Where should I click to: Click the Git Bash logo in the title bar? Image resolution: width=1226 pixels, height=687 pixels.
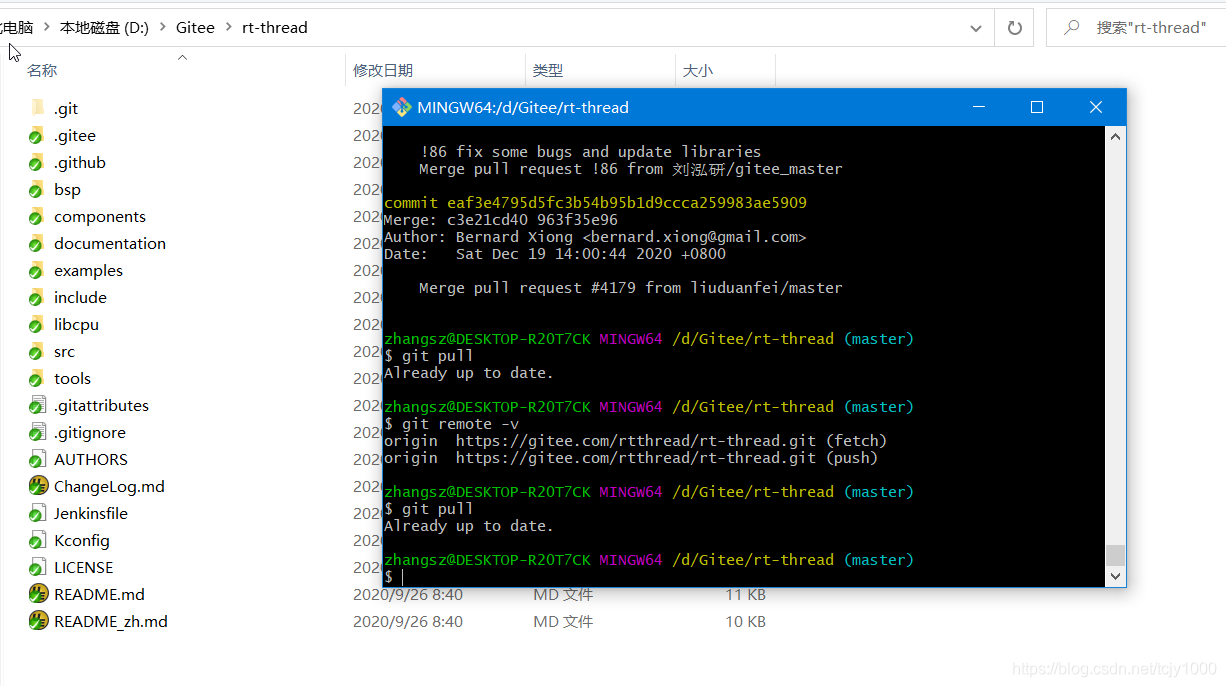tap(402, 107)
